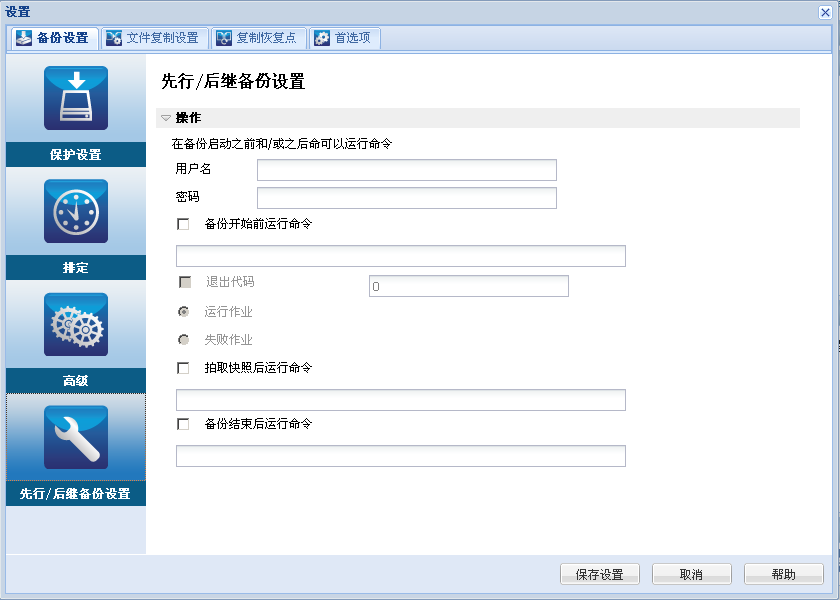This screenshot has height=600, width=840.
Task: Select the 失败作业 radio button
Action: click(183, 339)
